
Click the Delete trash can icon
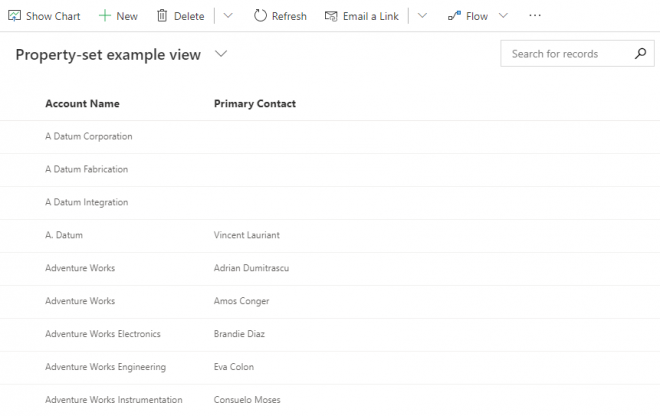click(x=161, y=16)
